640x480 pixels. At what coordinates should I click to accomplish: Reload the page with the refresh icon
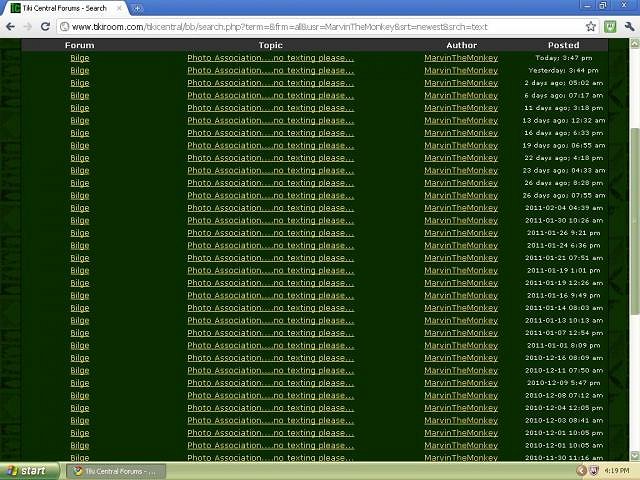click(x=50, y=27)
